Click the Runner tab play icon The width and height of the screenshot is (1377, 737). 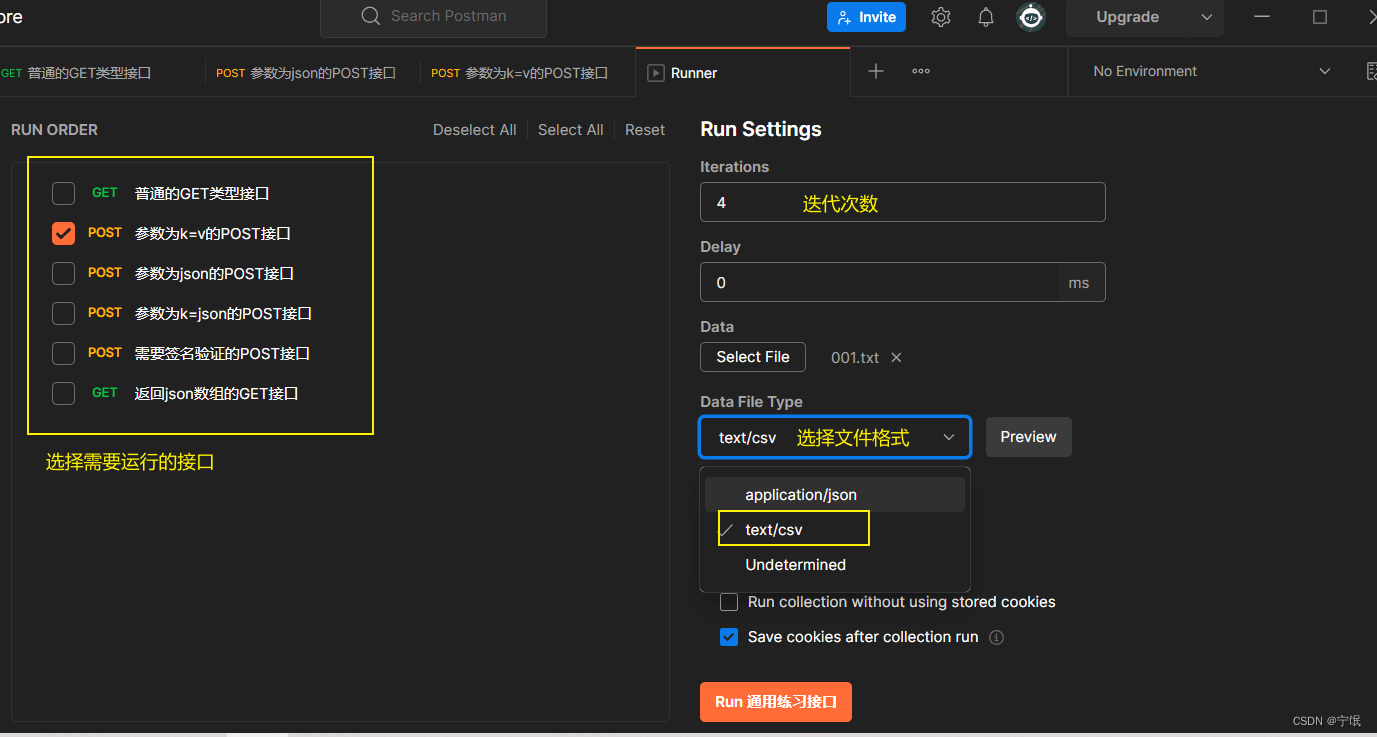click(656, 73)
